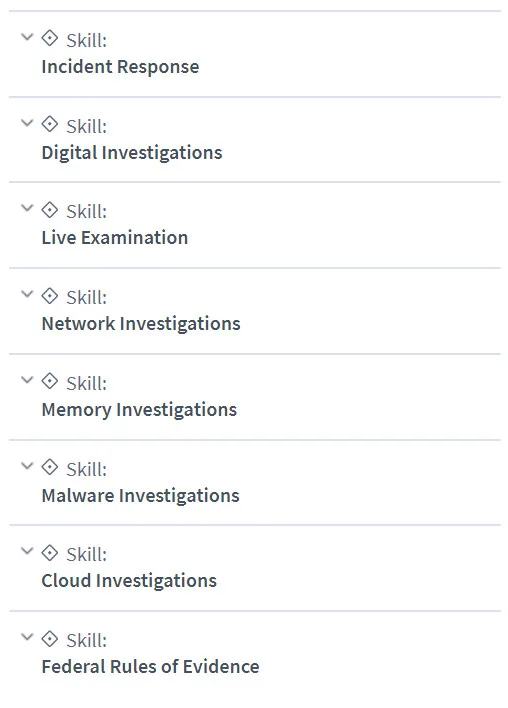Click the diamond skill icon beside Digital Investigations
Viewport: 508px width, 708px height.
click(x=50, y=124)
